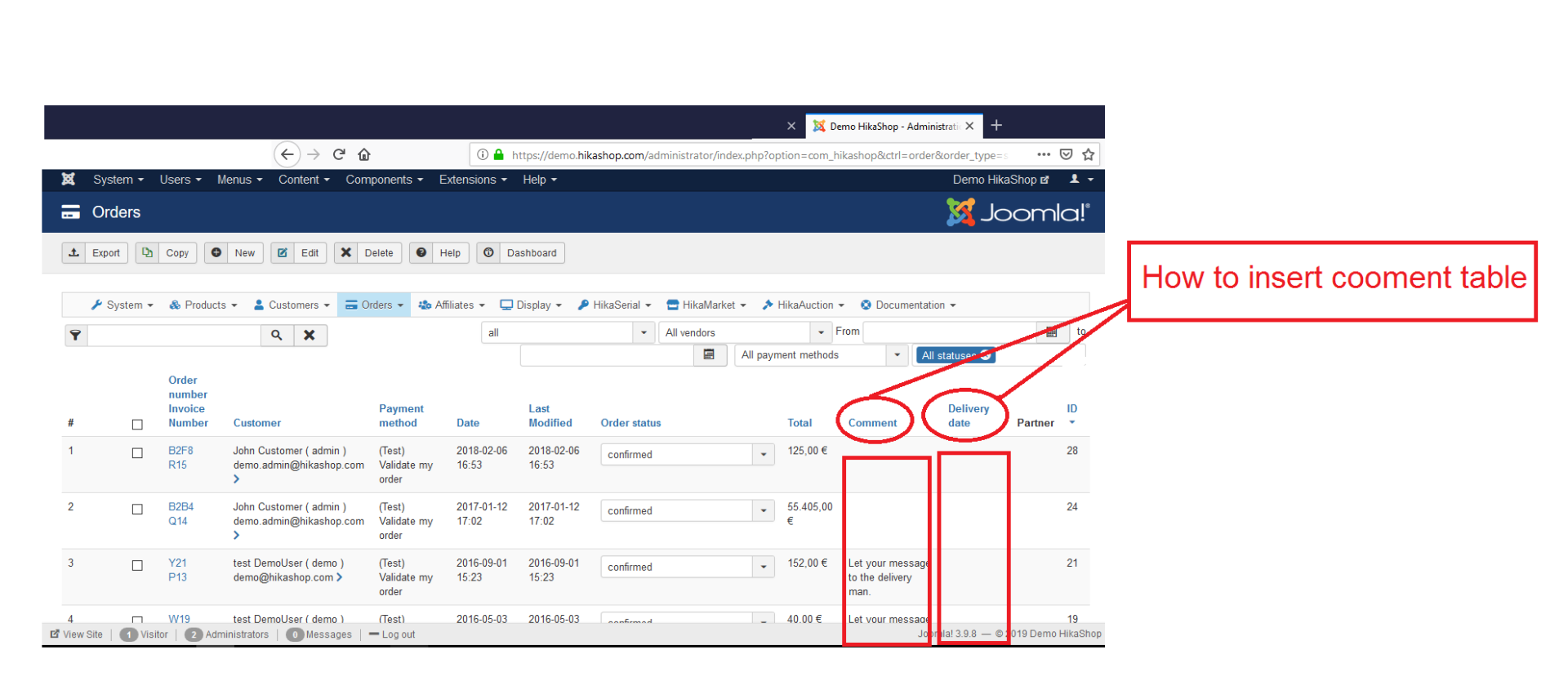The height and width of the screenshot is (681, 1568).
Task: Click the View Site link in the footer
Action: [x=77, y=634]
